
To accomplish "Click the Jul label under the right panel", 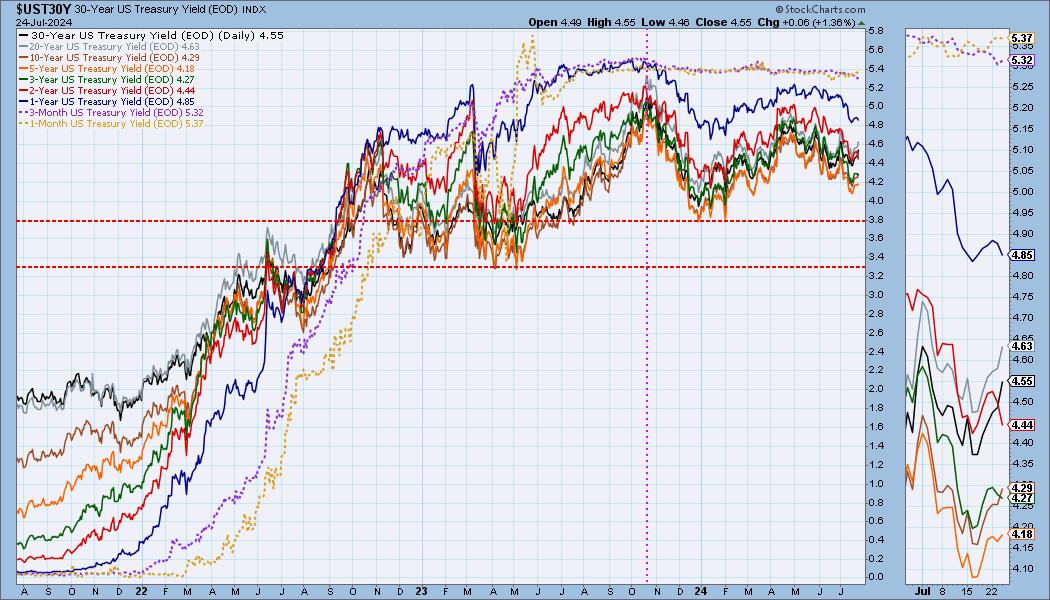I will (x=923, y=591).
